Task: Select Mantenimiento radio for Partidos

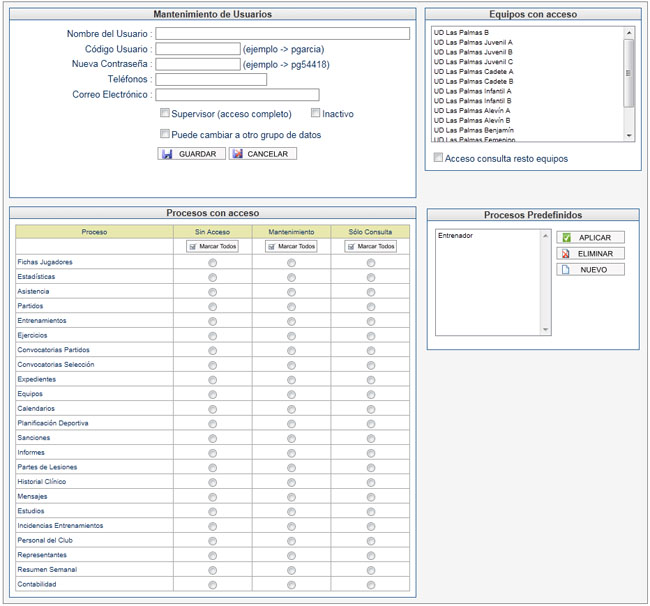Action: (291, 306)
